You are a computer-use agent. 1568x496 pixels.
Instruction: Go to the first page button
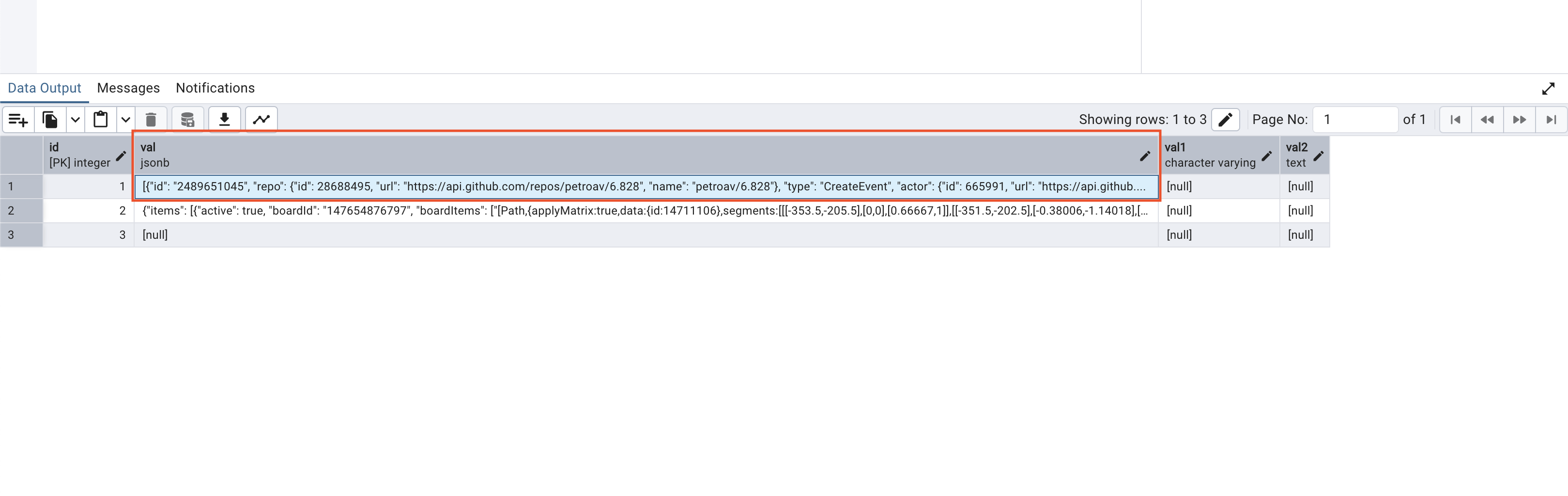tap(1455, 120)
